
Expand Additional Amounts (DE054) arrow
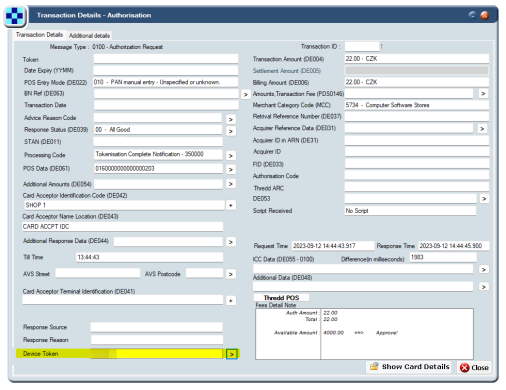[x=230, y=184]
